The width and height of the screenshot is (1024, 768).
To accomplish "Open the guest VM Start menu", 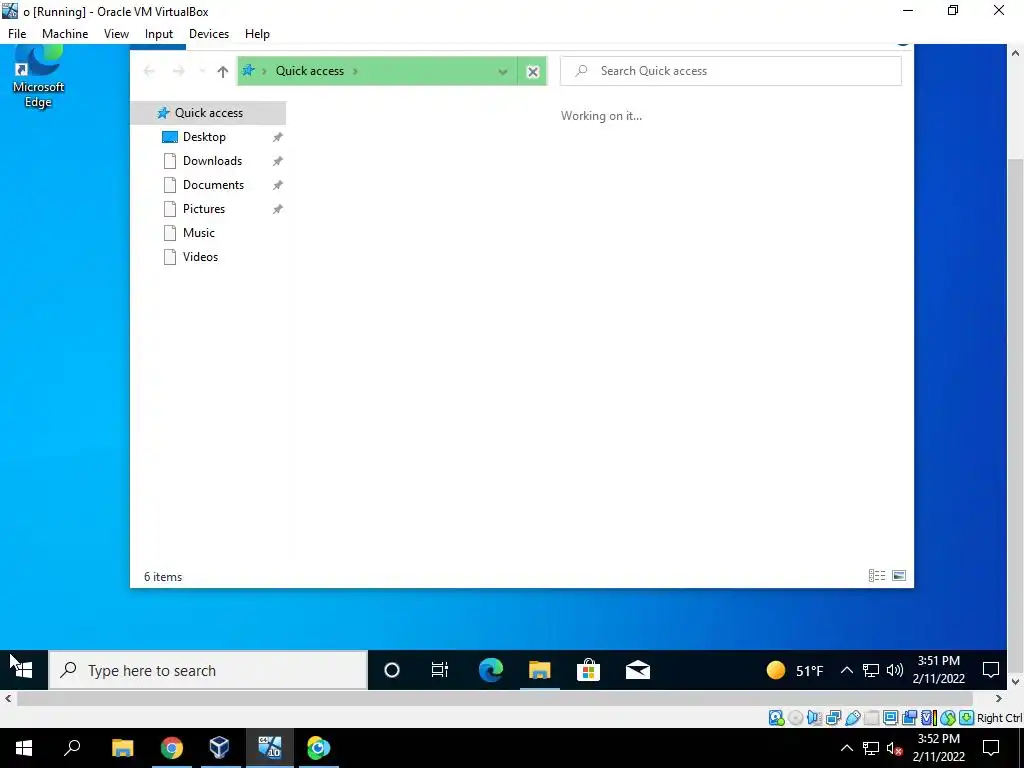I will 24,670.
